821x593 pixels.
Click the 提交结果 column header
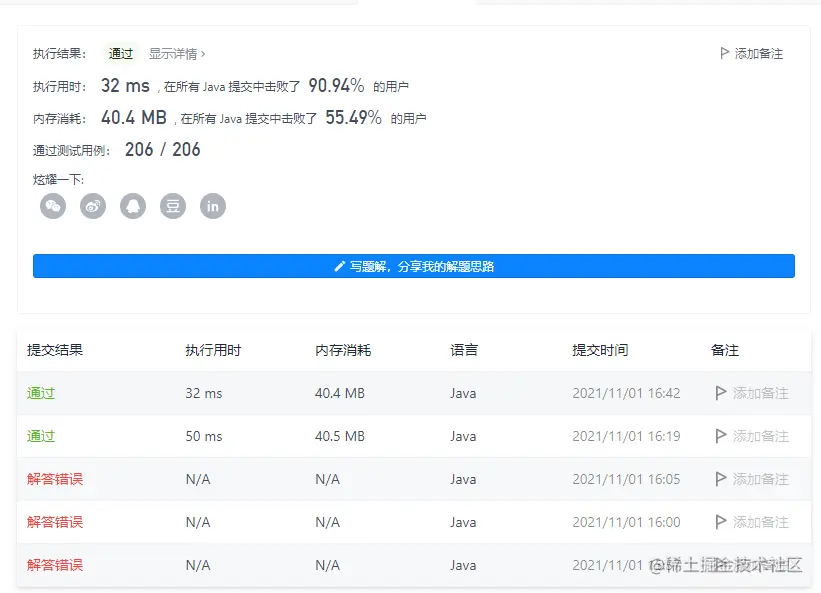(x=55, y=350)
